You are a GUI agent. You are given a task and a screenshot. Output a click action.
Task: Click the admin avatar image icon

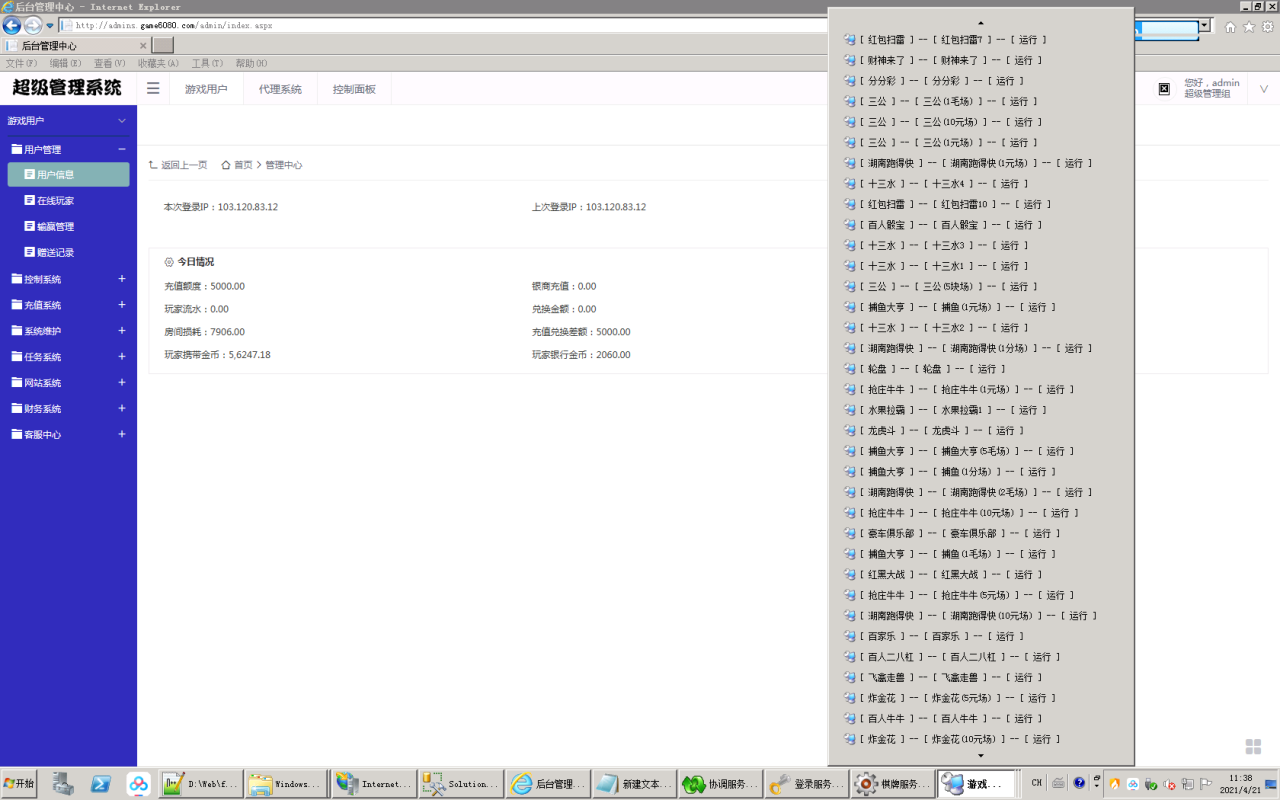(1164, 89)
